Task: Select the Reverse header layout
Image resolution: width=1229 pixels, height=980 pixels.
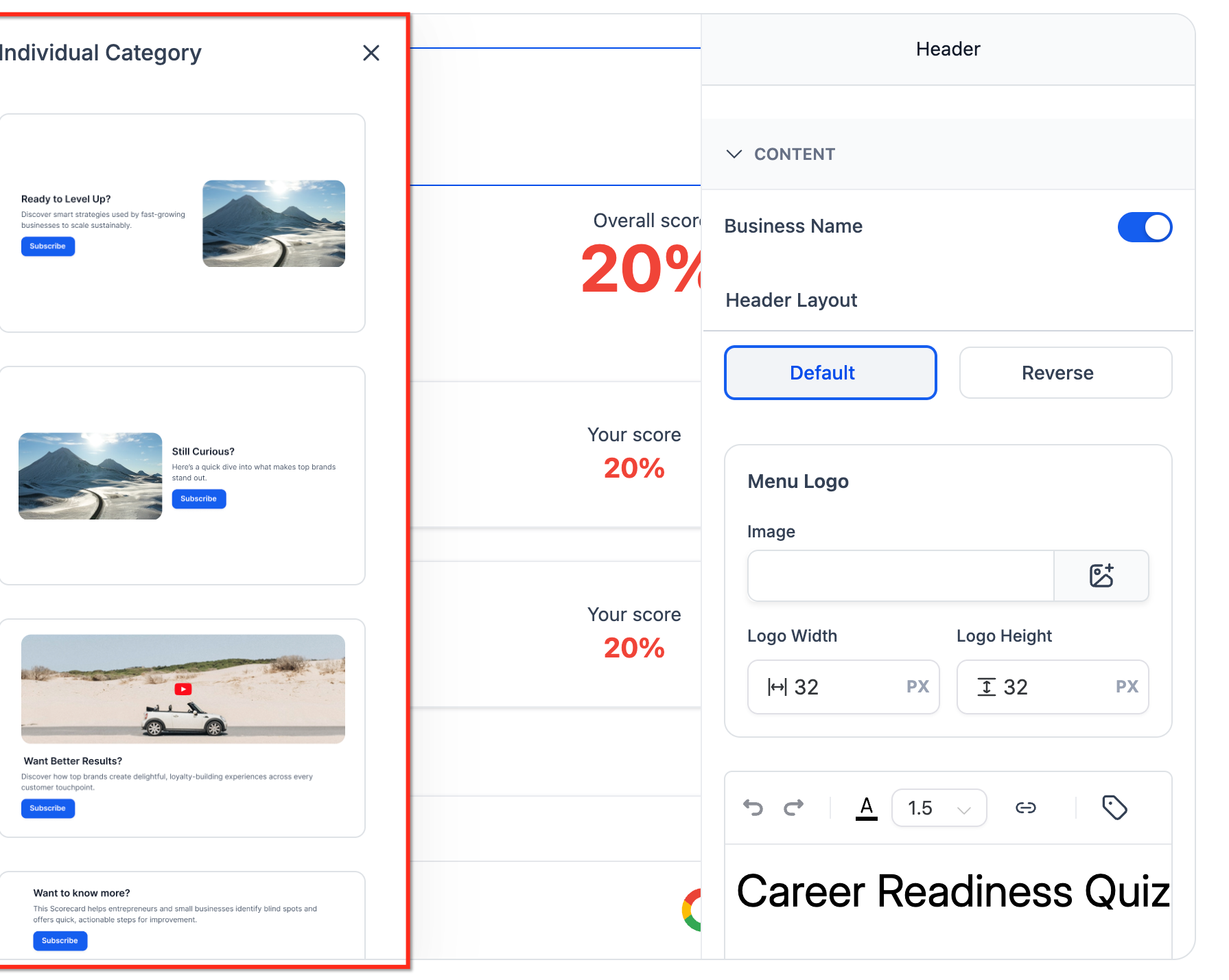Action: point(1066,373)
